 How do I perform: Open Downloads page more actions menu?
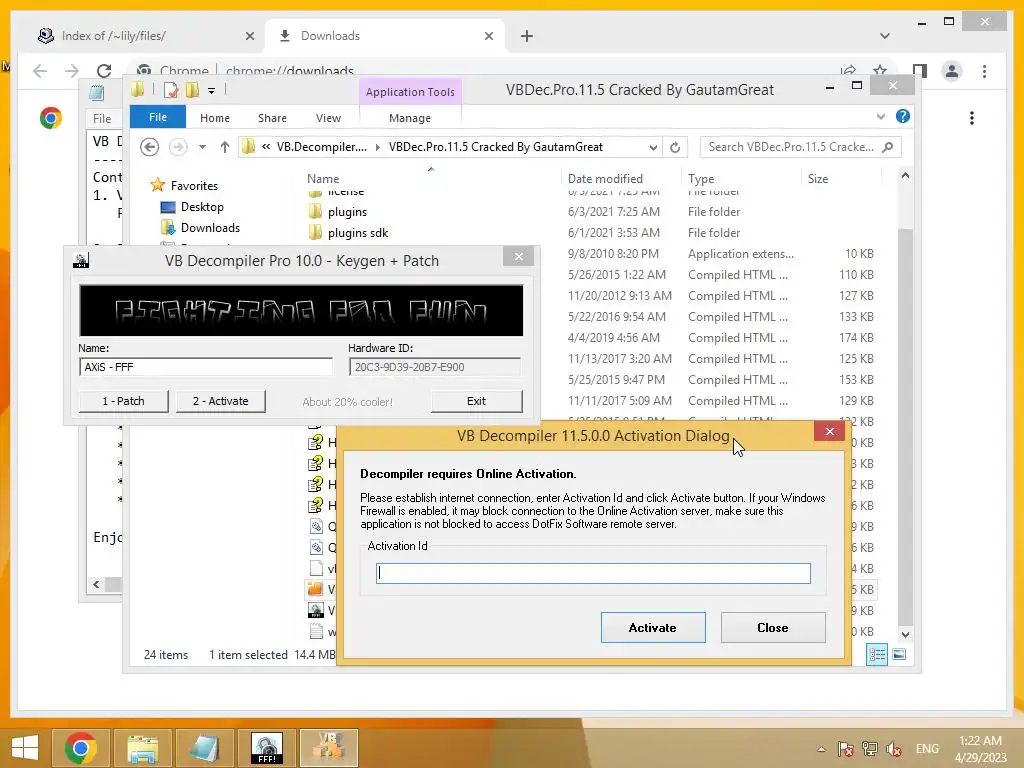coord(972,118)
